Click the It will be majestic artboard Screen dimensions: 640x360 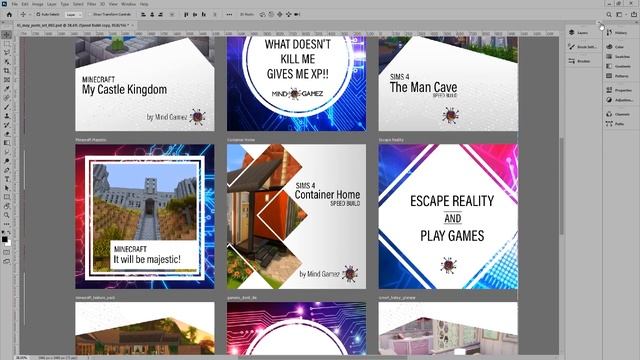point(144,216)
